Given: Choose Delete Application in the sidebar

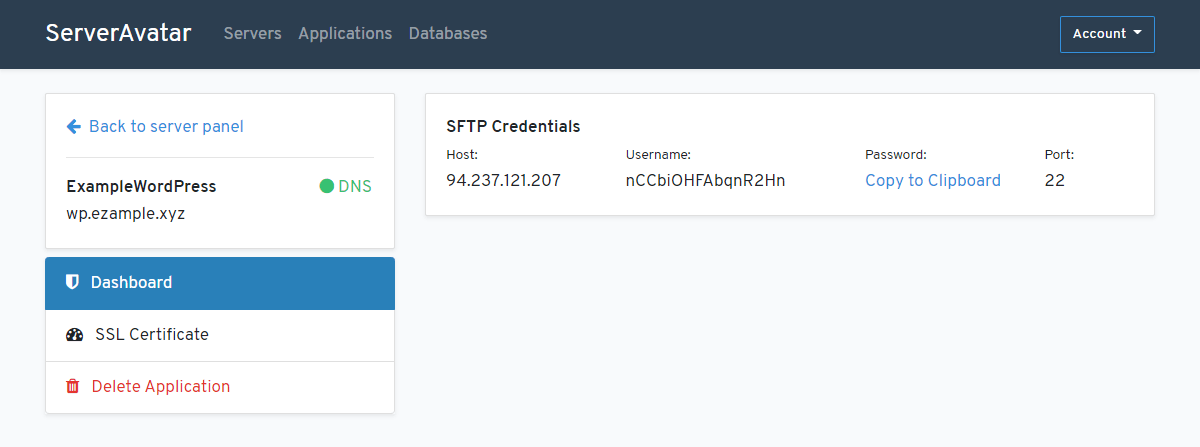Looking at the screenshot, I should pos(160,386).
